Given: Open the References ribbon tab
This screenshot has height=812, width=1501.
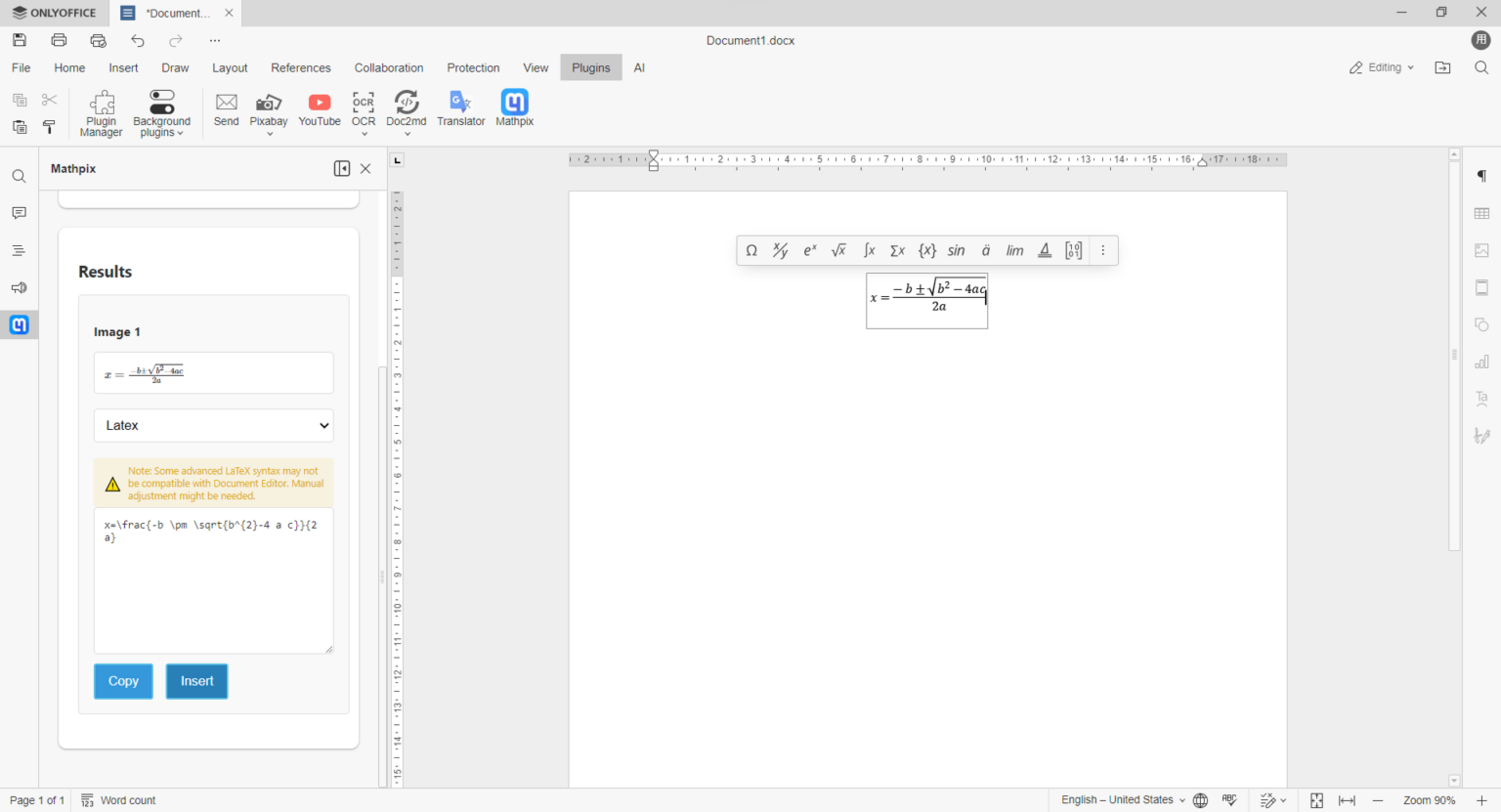Looking at the screenshot, I should (x=300, y=67).
